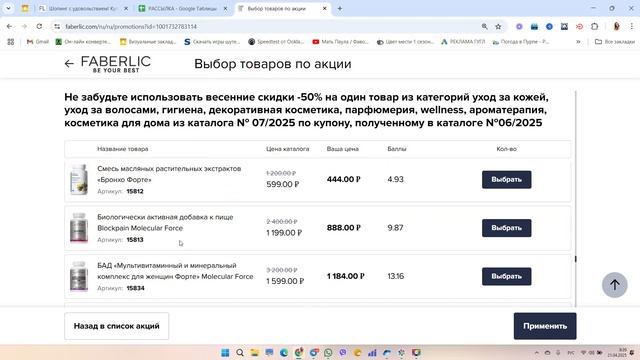Click Выбрать for Blockpain Molecular Force
This screenshot has height=360, width=640.
point(506,228)
